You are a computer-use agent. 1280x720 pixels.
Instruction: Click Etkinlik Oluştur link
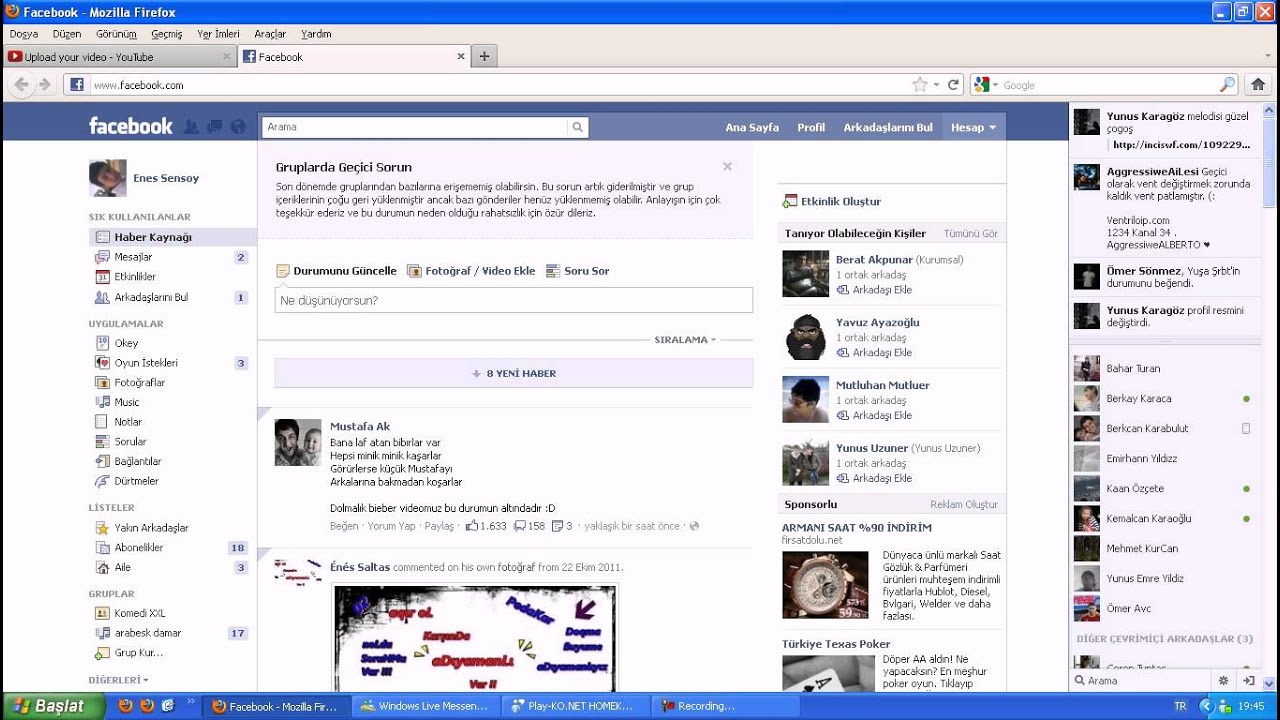[832, 201]
